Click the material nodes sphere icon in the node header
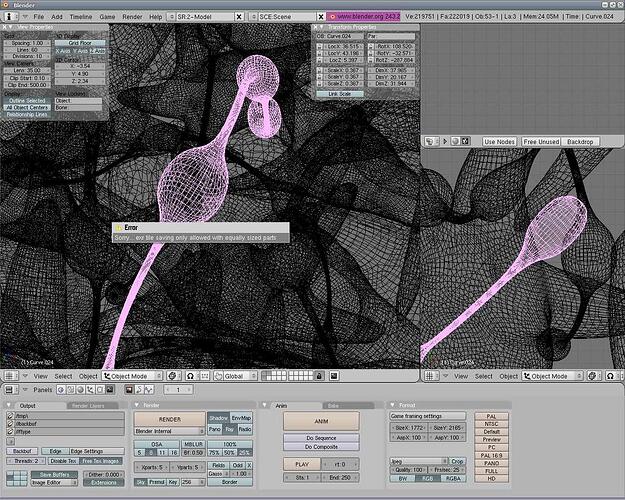625x500 pixels. coord(456,141)
